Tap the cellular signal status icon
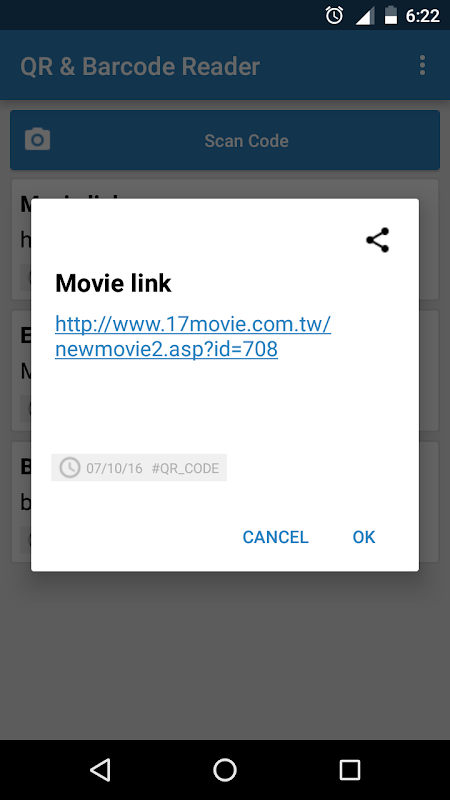Screen dimensions: 450x800 click(x=365, y=16)
